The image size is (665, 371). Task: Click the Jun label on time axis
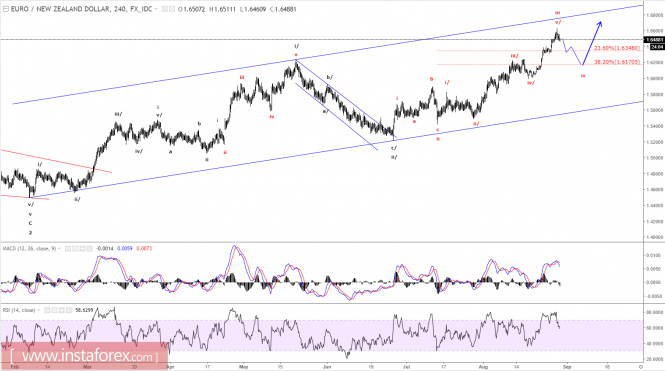(x=327, y=367)
